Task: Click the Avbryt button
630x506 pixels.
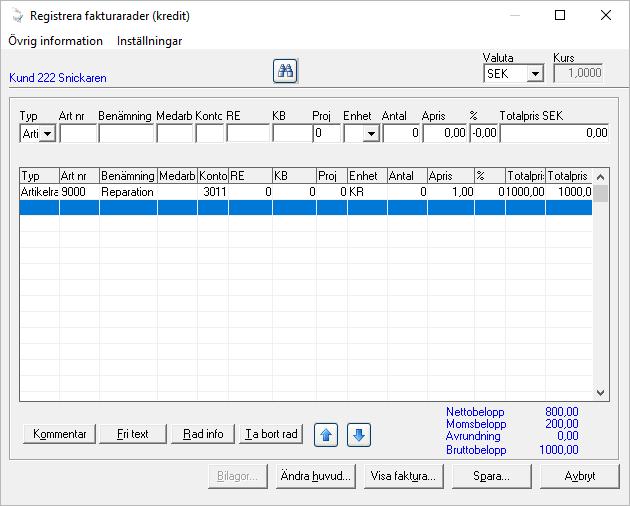Action: tap(580, 476)
